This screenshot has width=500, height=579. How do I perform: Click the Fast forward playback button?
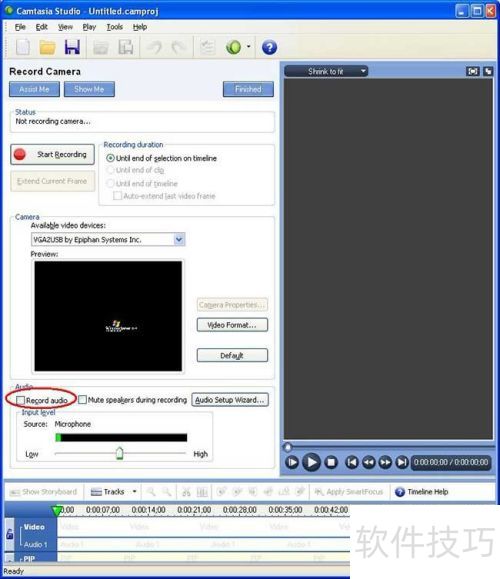point(385,462)
